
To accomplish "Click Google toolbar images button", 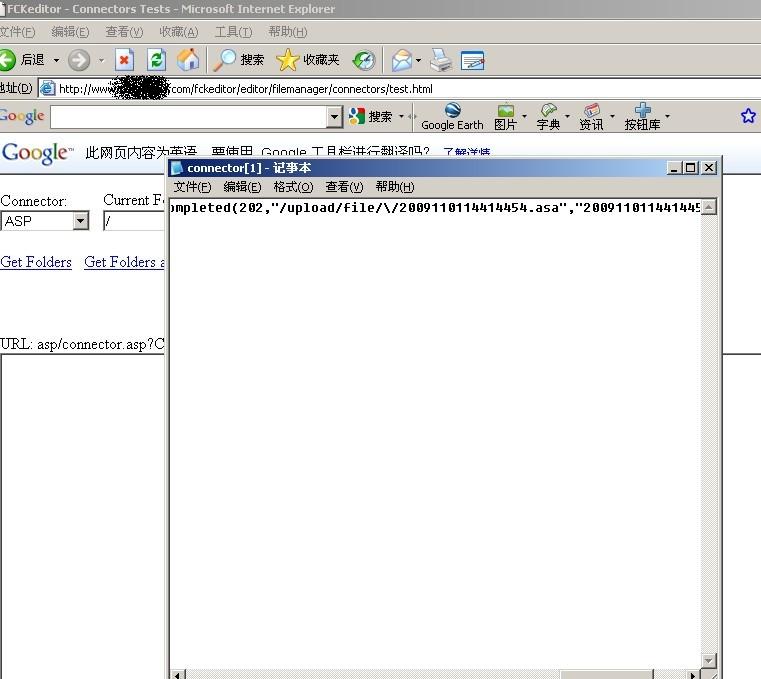I will click(x=505, y=117).
